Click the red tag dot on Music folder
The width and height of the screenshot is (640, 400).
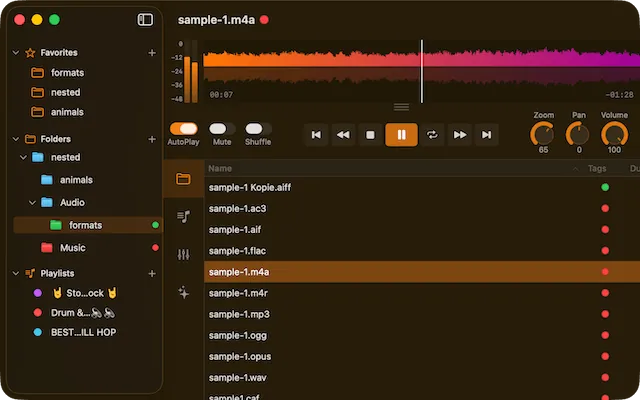point(155,248)
